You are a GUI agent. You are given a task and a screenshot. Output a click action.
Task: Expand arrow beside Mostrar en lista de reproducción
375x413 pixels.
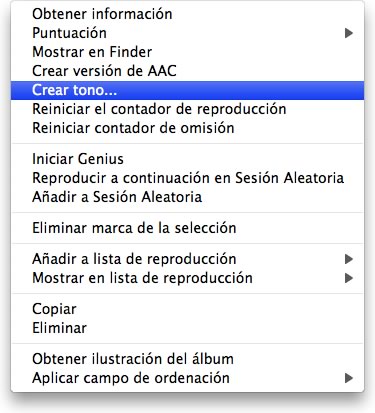pyautogui.click(x=349, y=278)
